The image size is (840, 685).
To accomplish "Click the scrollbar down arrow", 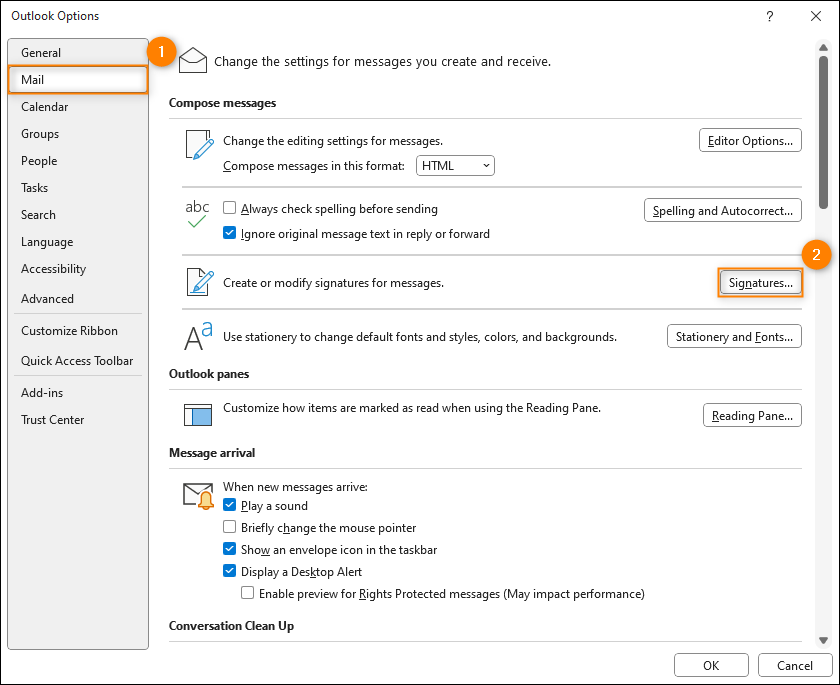I will click(x=823, y=640).
